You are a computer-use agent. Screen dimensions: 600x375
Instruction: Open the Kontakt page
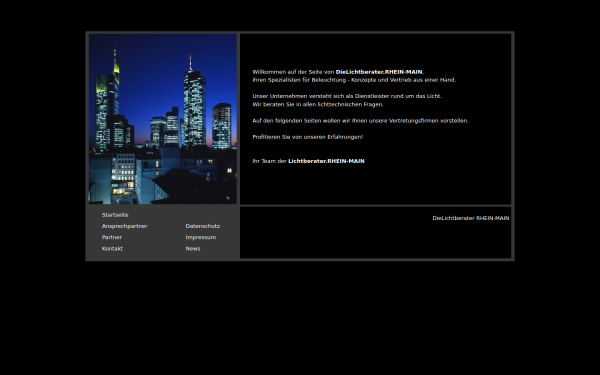(112, 248)
